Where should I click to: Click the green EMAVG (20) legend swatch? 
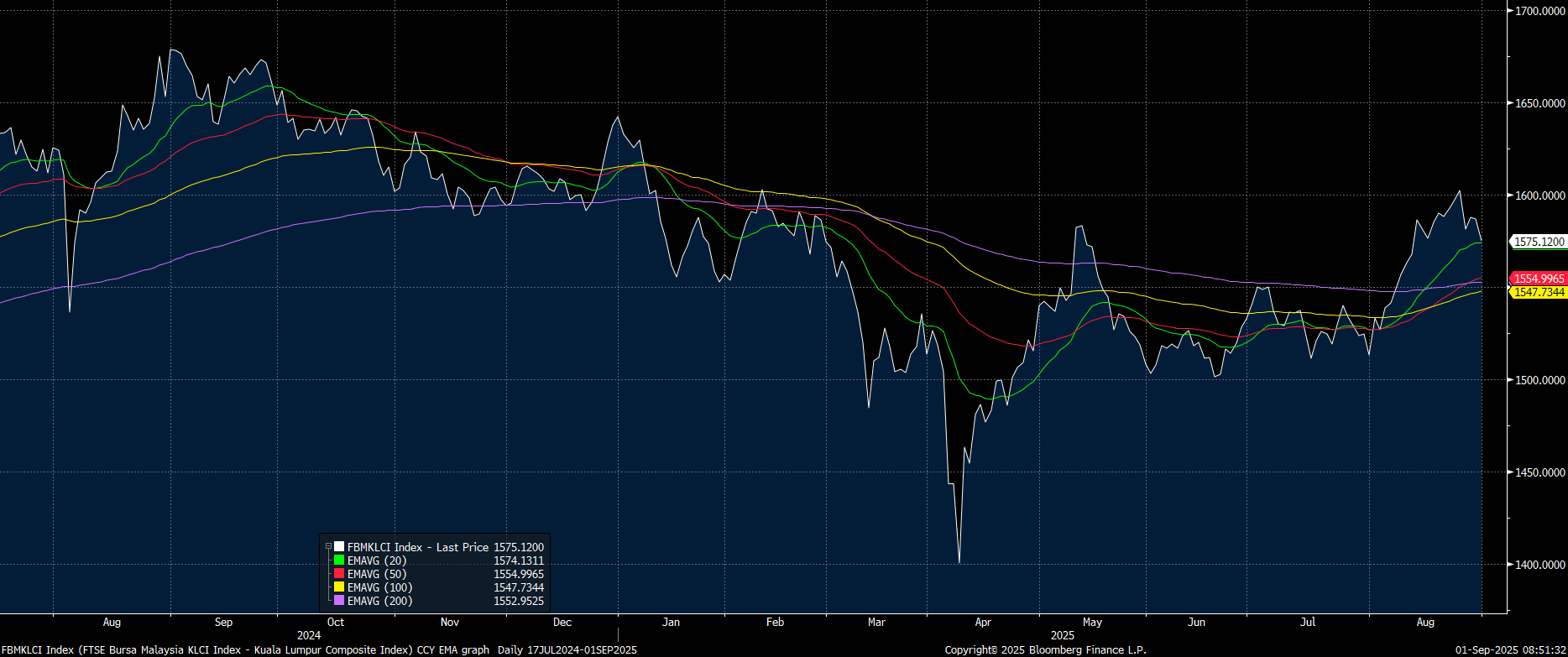pyautogui.click(x=339, y=561)
